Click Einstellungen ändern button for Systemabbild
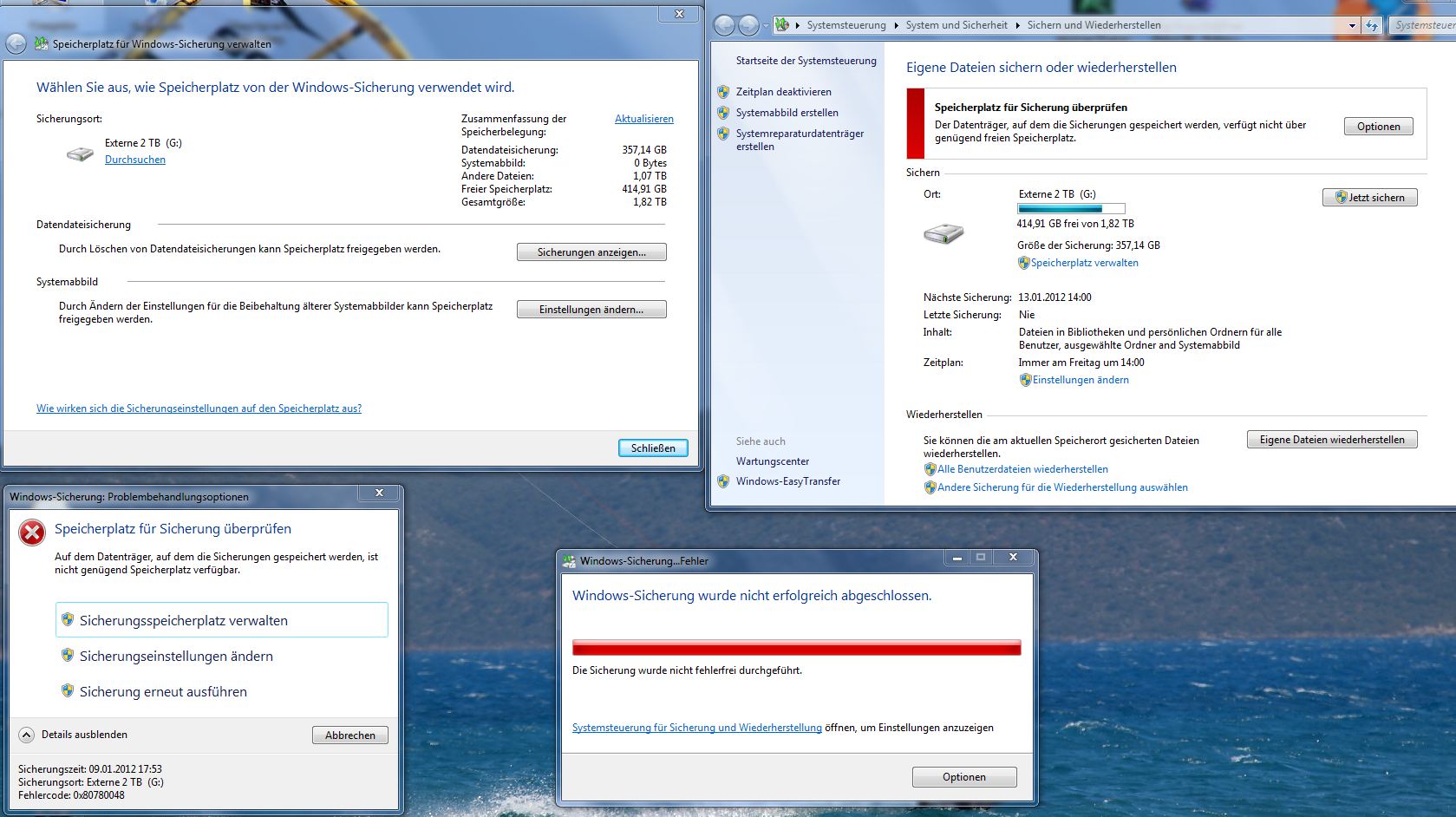This screenshot has height=817, width=1456. point(591,310)
